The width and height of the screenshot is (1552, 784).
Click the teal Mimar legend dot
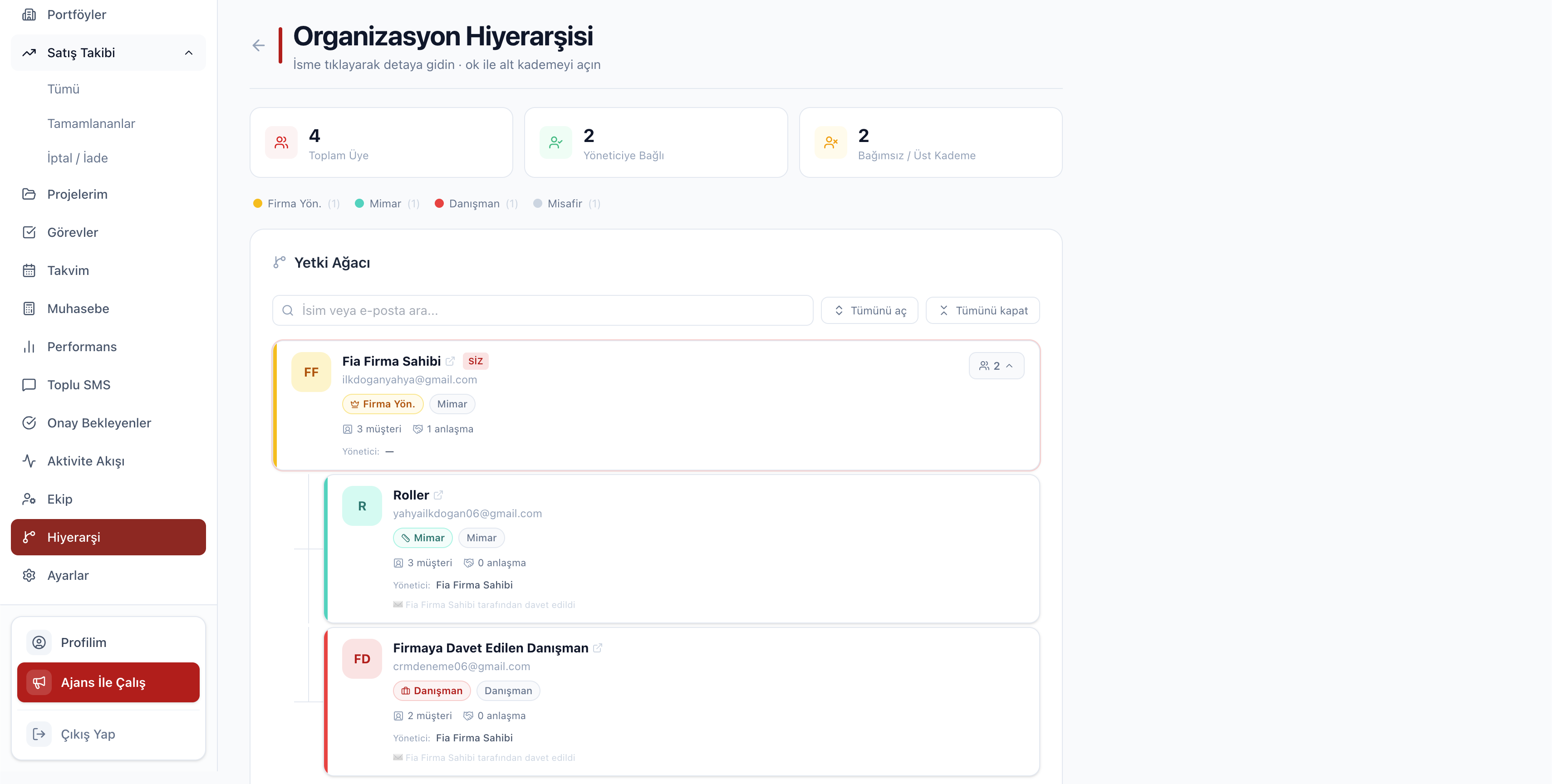coord(359,204)
